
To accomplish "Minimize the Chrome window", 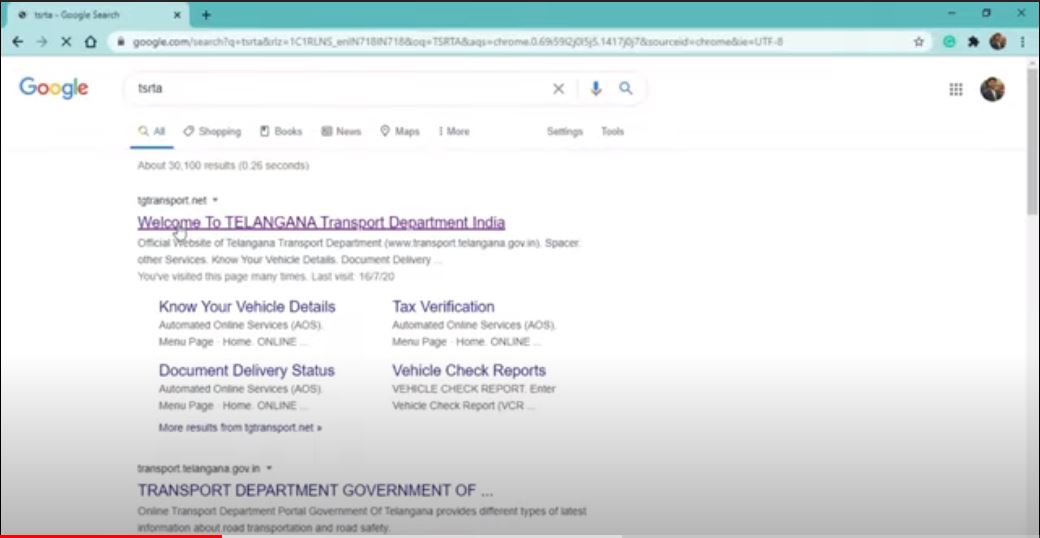I will pyautogui.click(x=952, y=13).
